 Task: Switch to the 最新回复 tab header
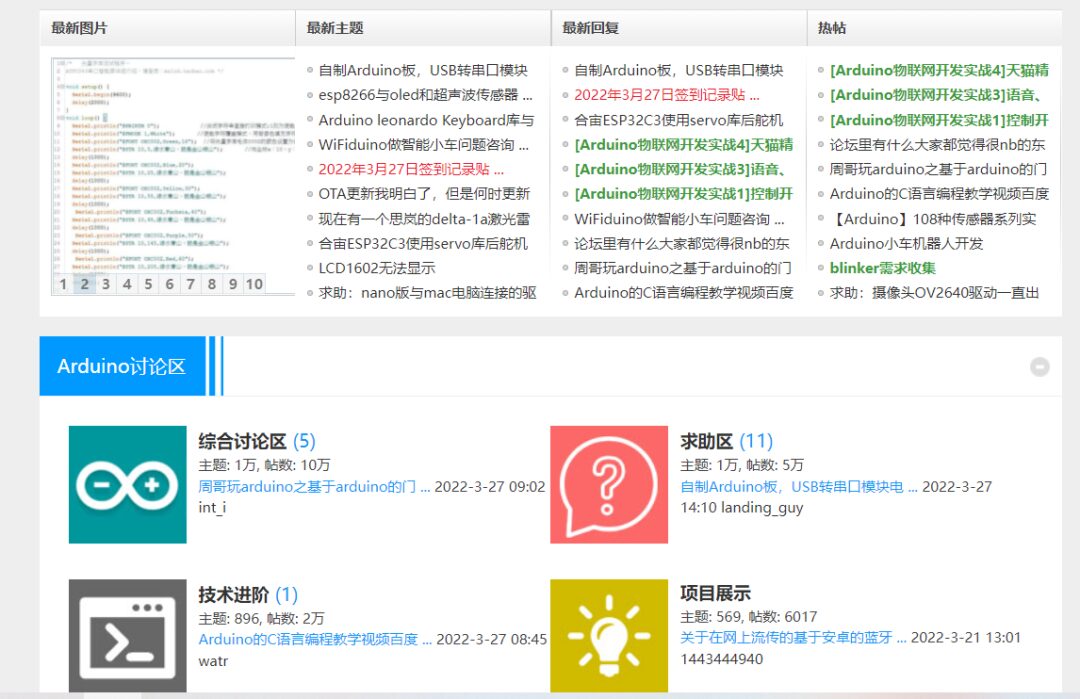(590, 28)
